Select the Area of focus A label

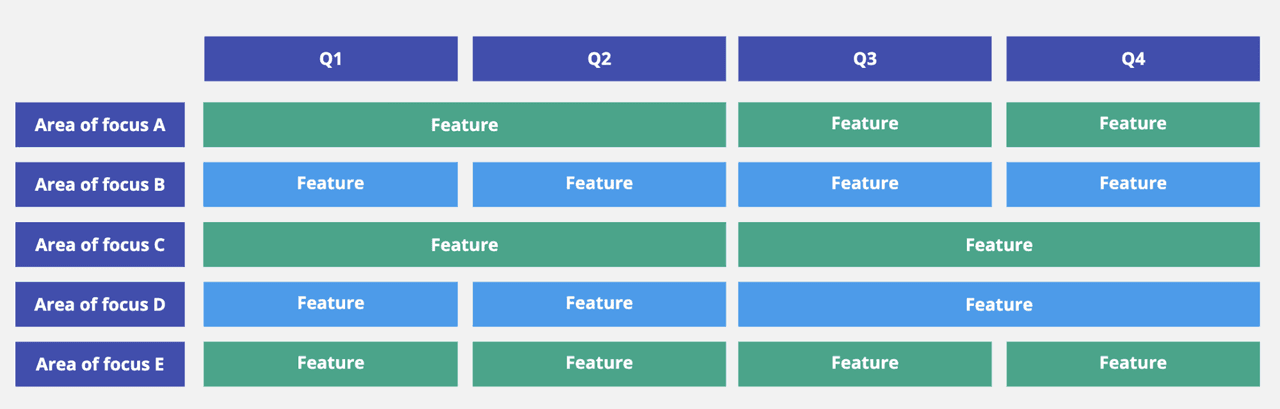[100, 125]
